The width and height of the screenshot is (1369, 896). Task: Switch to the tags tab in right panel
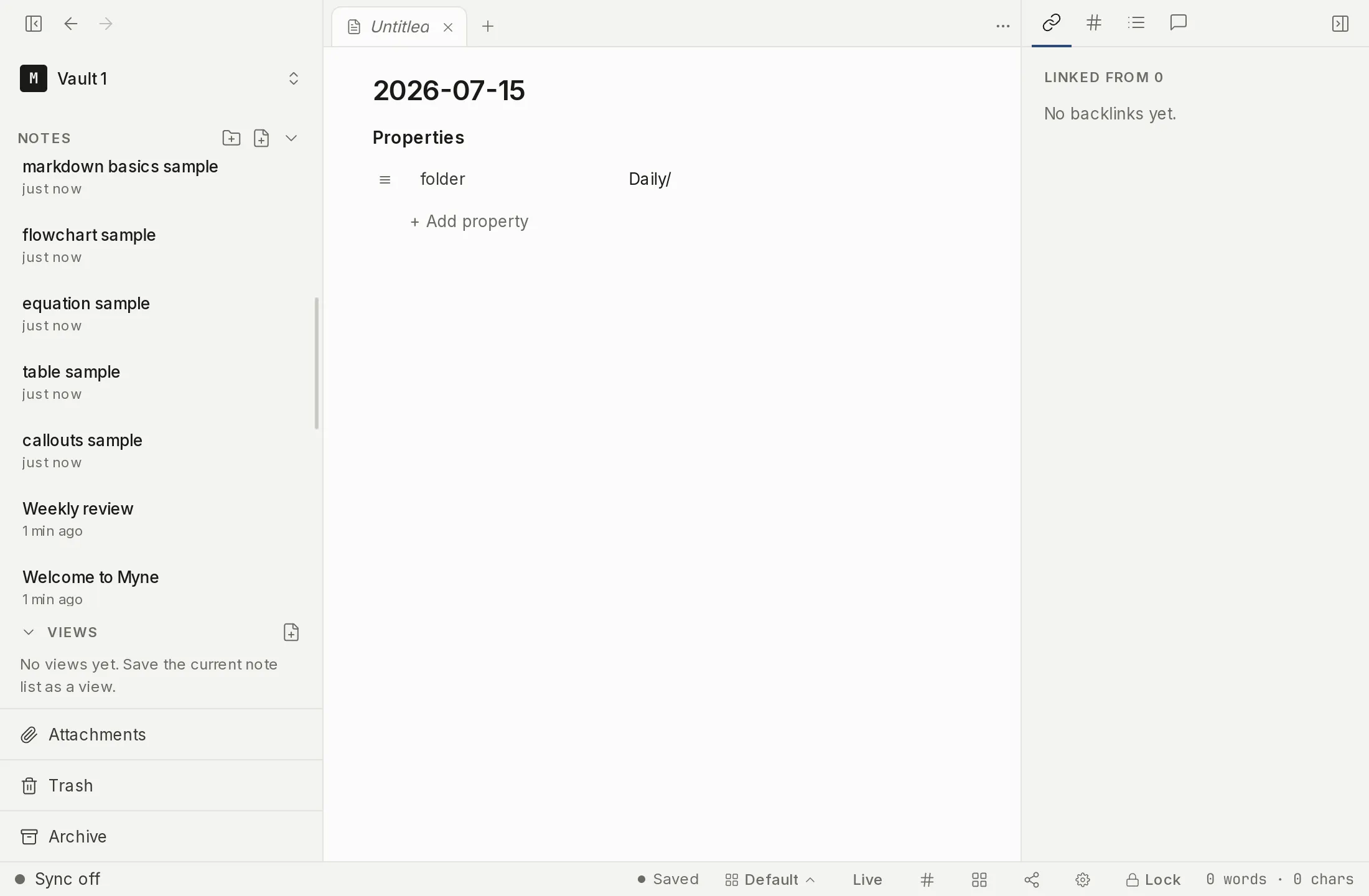(1094, 23)
